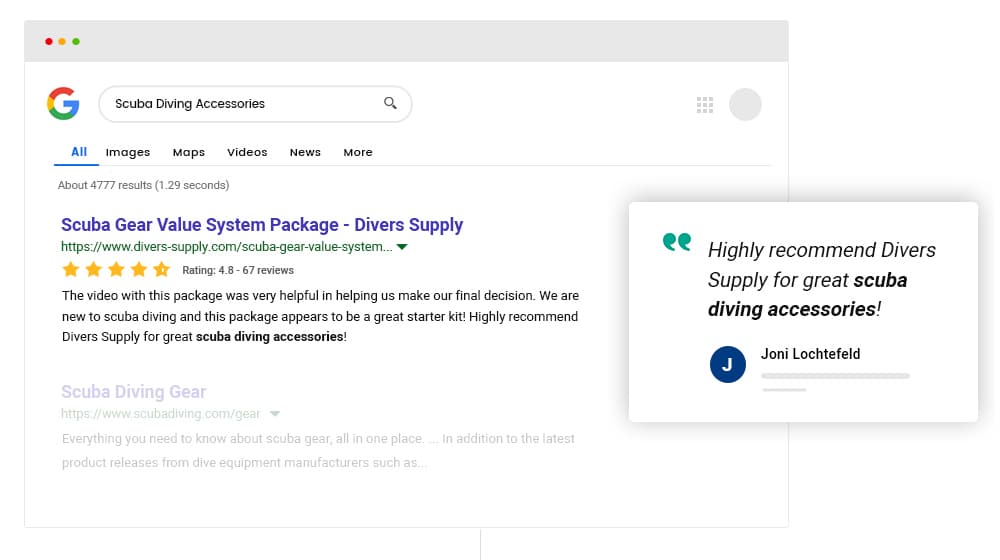1000x560 pixels.
Task: Open the account profile avatar
Action: click(x=745, y=105)
